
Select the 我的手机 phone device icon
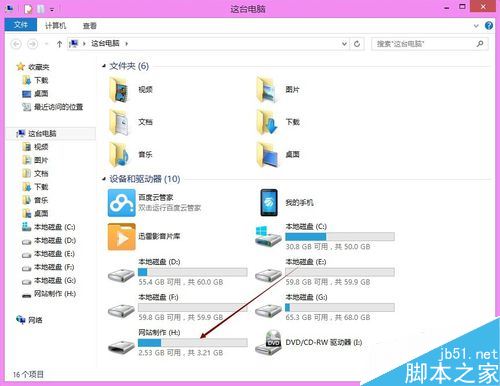(269, 203)
